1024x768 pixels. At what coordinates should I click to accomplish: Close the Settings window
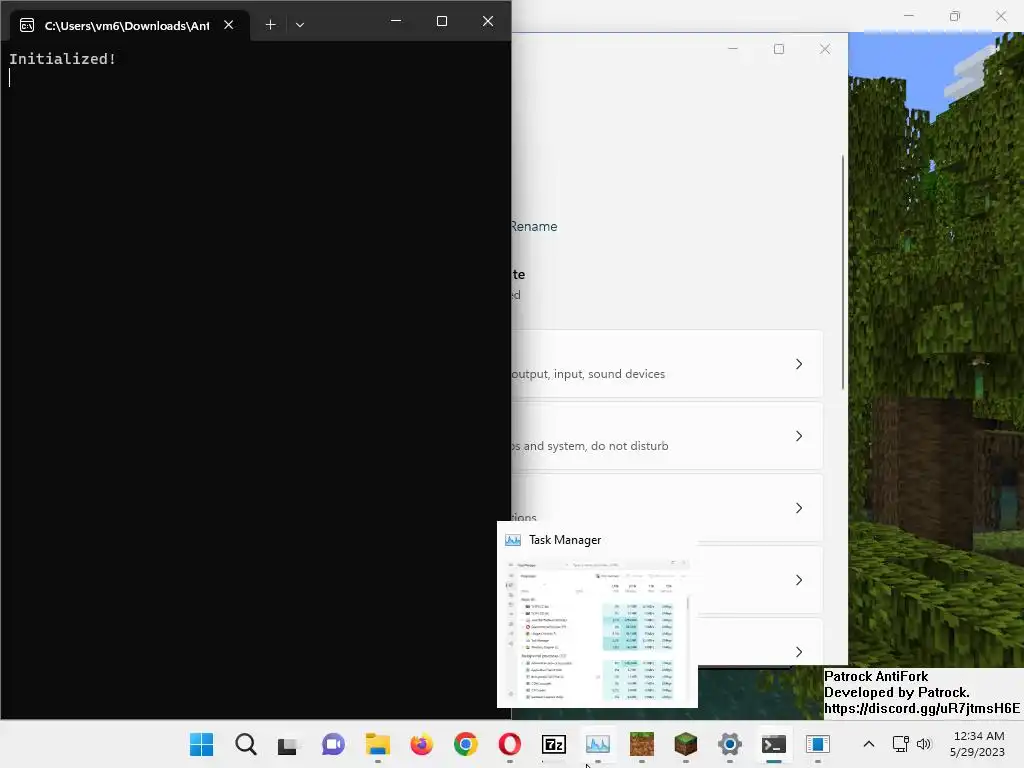825,49
